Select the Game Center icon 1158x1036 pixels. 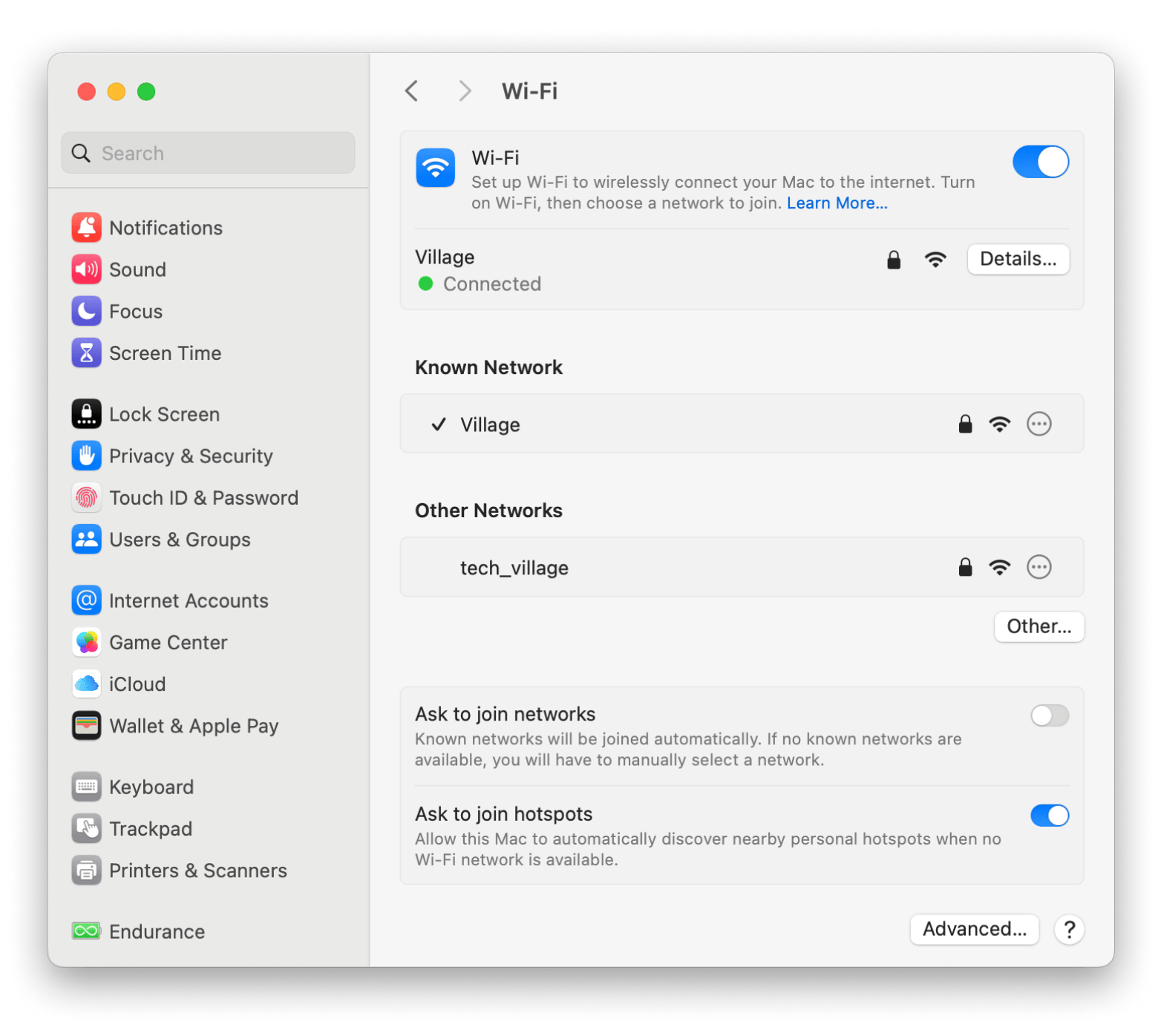tap(86, 642)
